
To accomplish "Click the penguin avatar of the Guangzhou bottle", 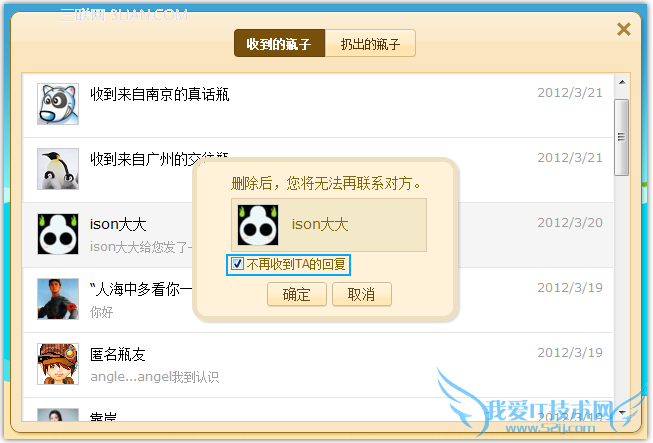I will click(x=58, y=169).
